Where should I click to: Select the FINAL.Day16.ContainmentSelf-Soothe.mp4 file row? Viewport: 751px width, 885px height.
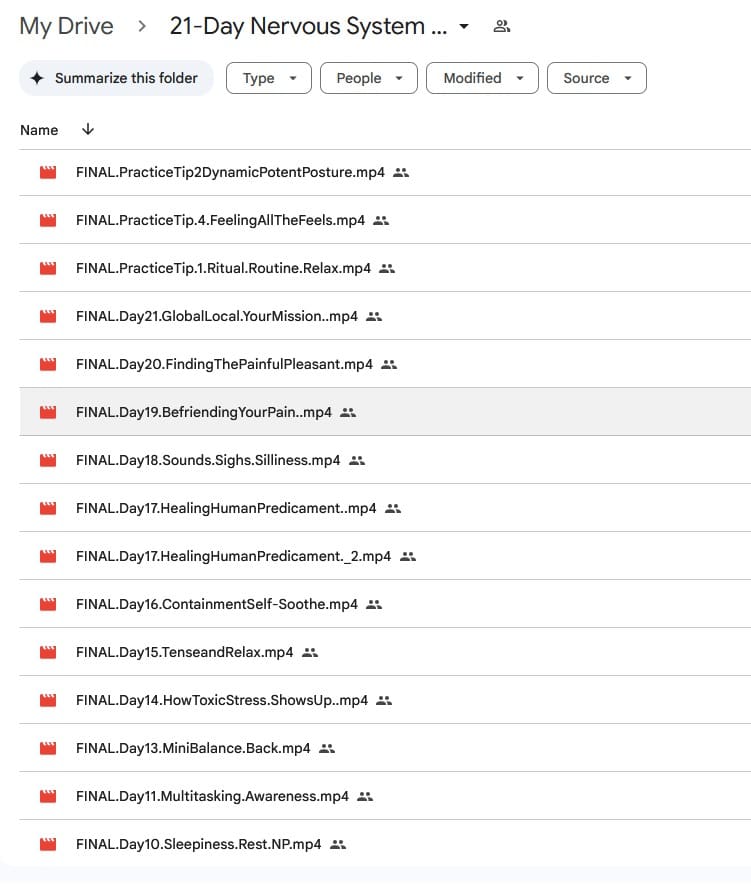(x=216, y=604)
